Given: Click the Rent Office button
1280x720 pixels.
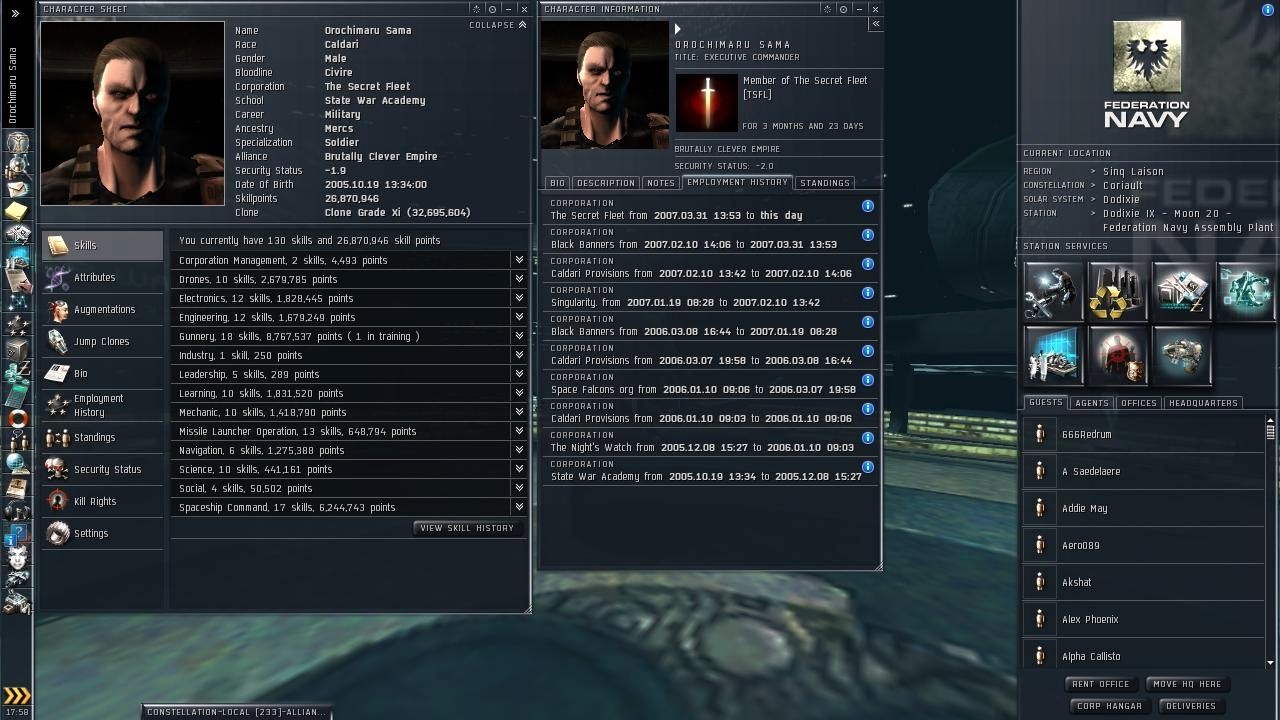Looking at the screenshot, I should [x=1100, y=684].
